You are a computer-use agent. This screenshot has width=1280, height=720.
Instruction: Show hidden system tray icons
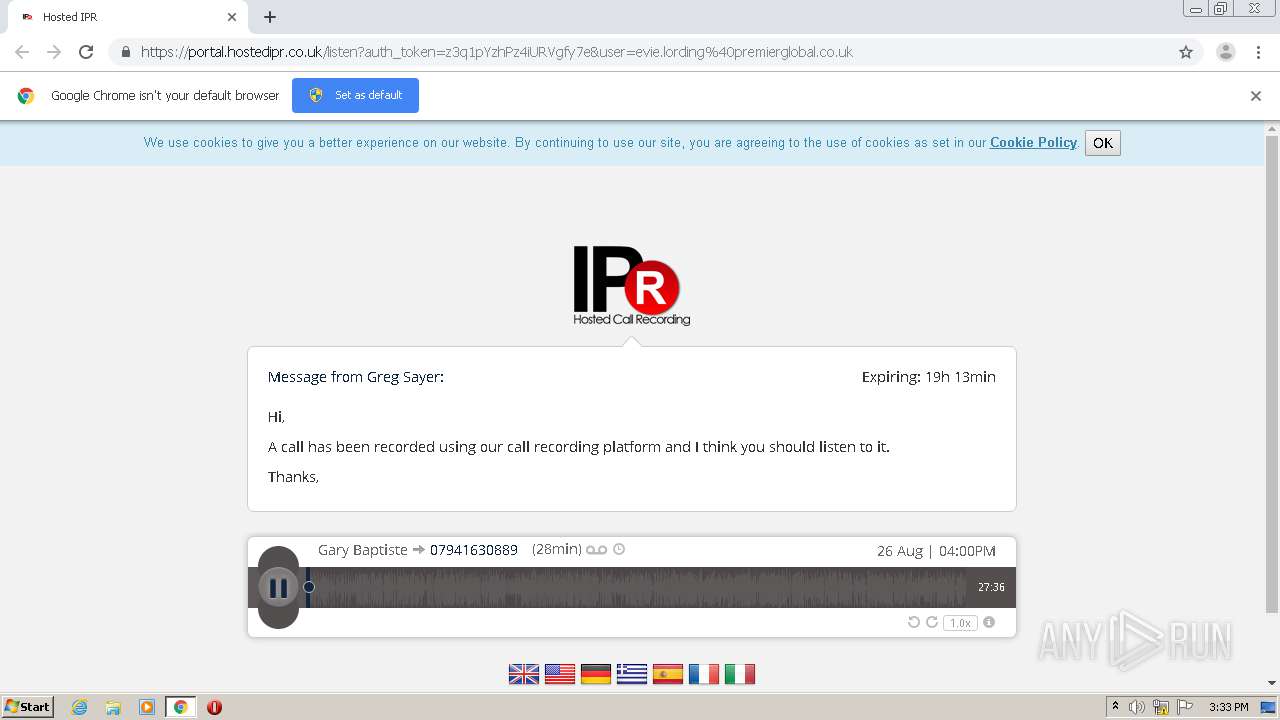(1115, 707)
